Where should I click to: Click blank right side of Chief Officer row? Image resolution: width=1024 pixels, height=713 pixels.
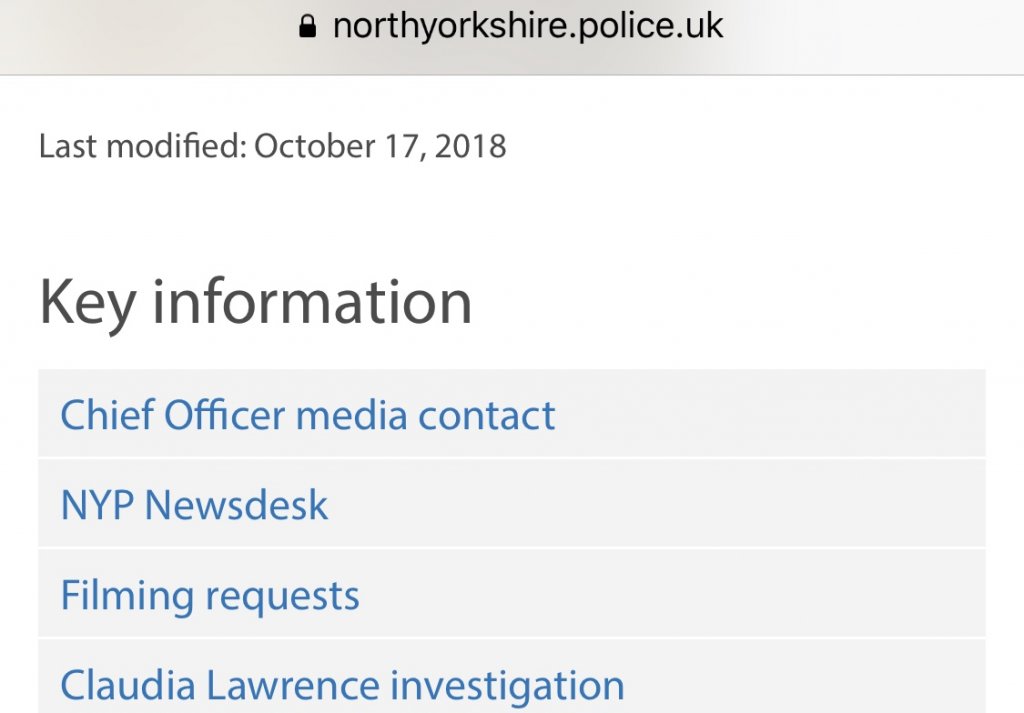tap(800, 415)
